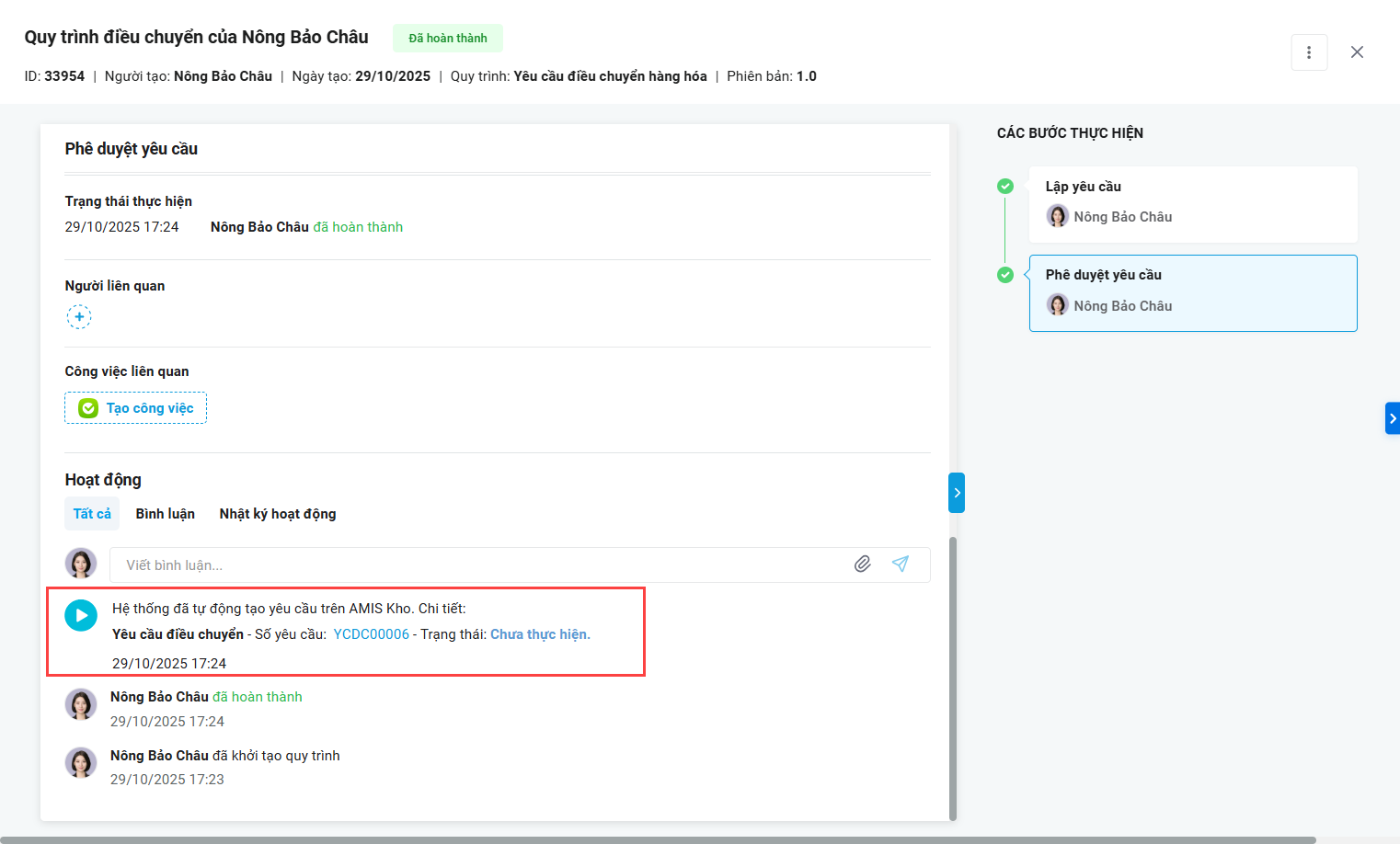The width and height of the screenshot is (1400, 844).
Task: Click the 'Trạng thái thực hiện' label
Action: (129, 201)
